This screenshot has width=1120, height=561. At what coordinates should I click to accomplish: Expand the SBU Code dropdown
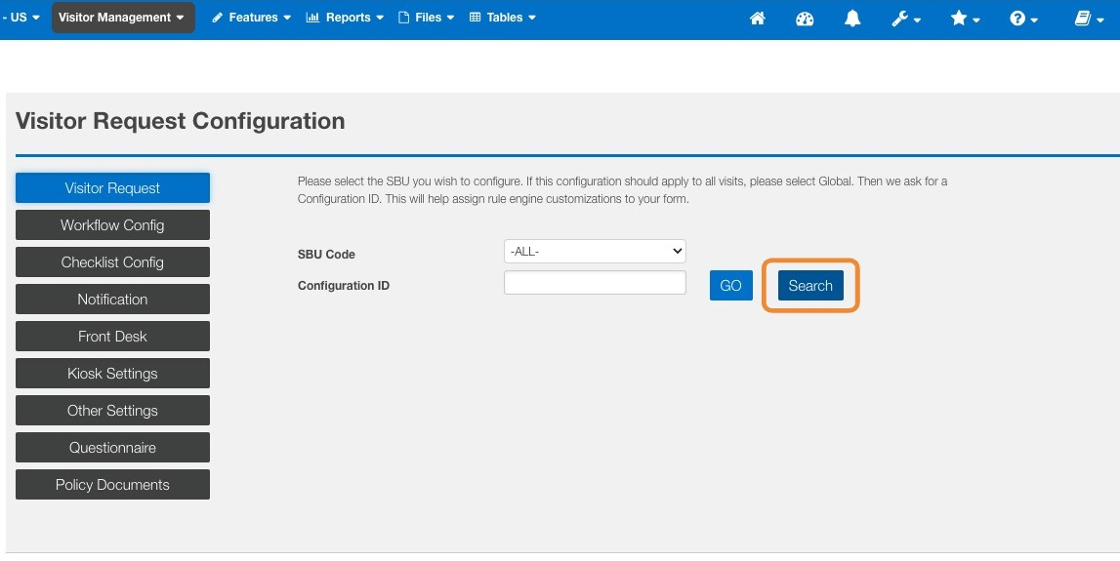click(595, 251)
